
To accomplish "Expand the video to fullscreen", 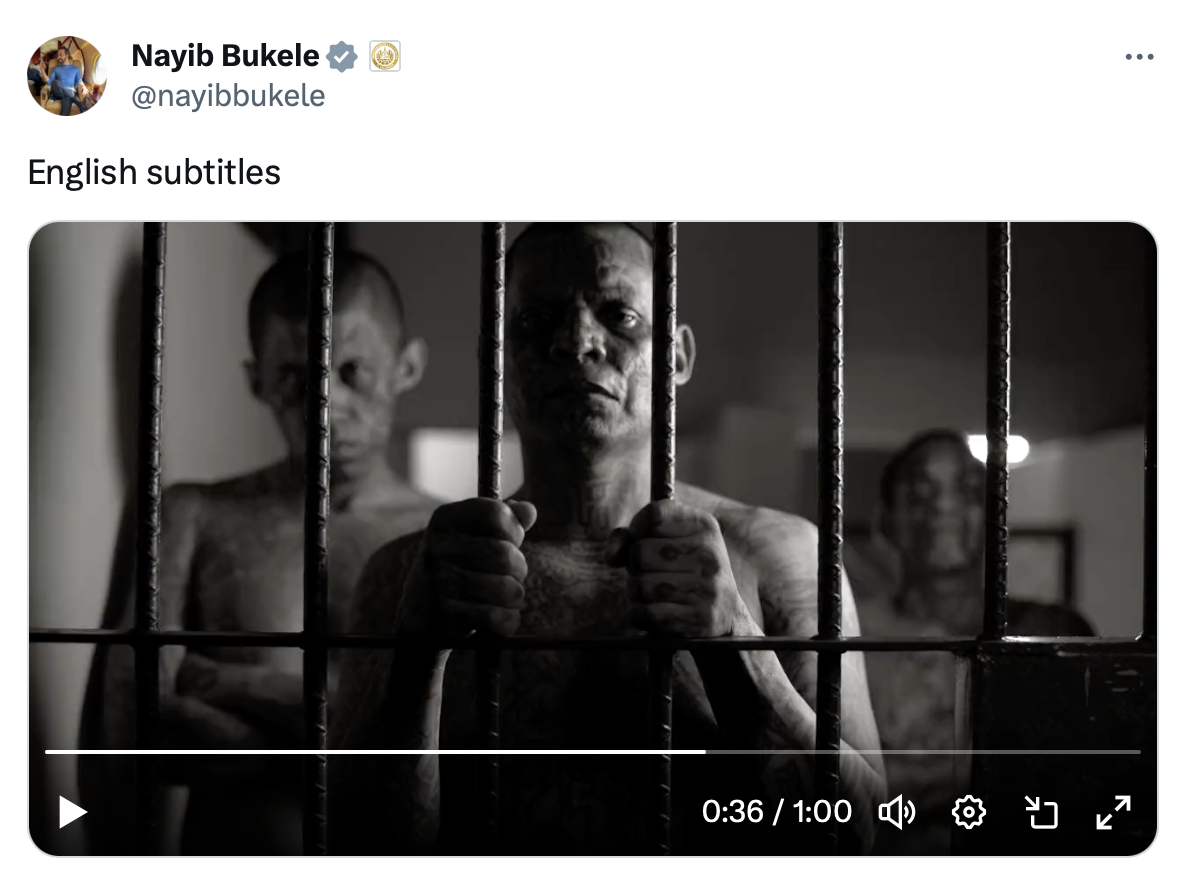I will [x=1114, y=812].
